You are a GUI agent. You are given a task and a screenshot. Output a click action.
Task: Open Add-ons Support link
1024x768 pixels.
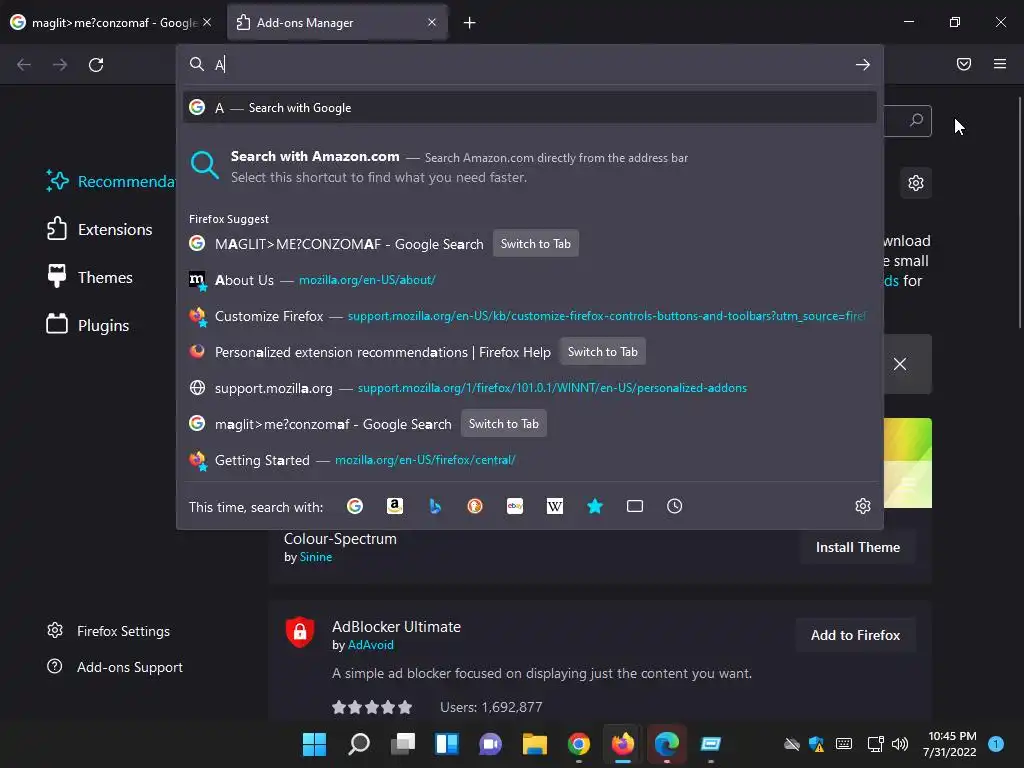pos(115,667)
